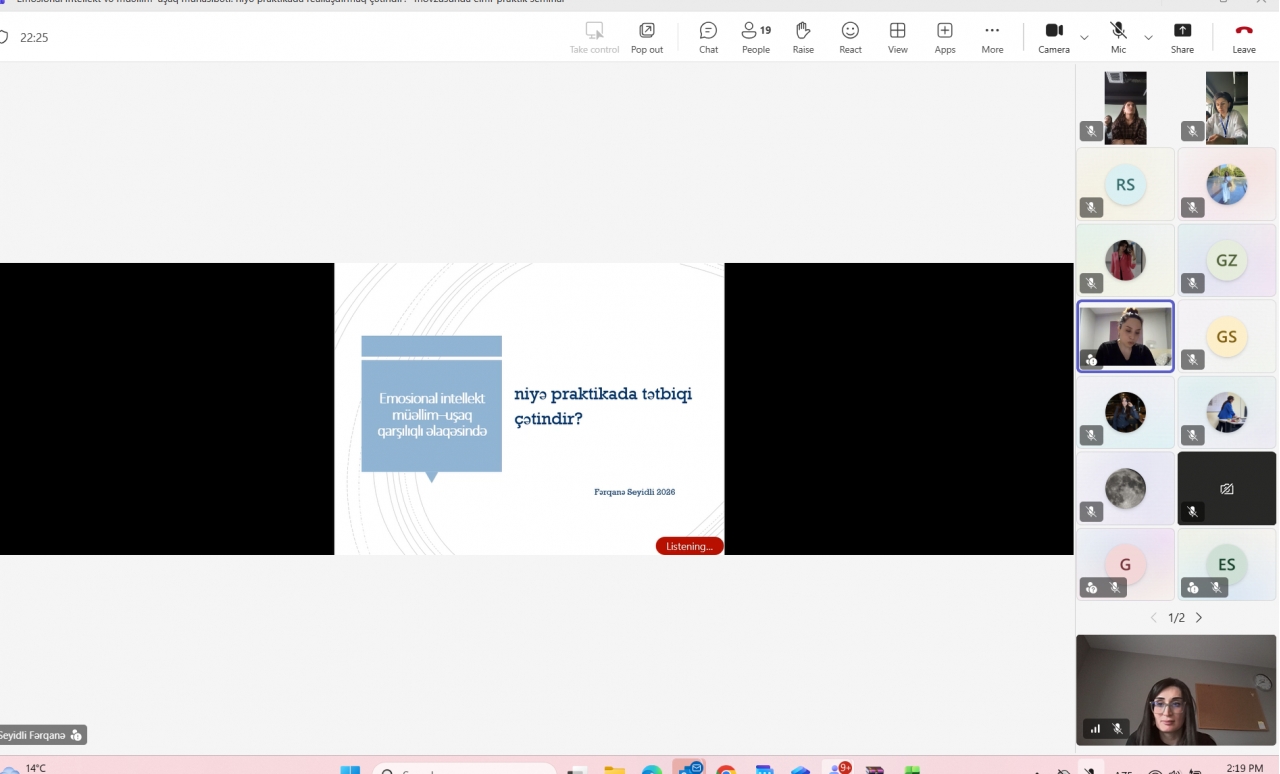The height and width of the screenshot is (774, 1280).
Task: Click Pop out shared content
Action: 647,37
